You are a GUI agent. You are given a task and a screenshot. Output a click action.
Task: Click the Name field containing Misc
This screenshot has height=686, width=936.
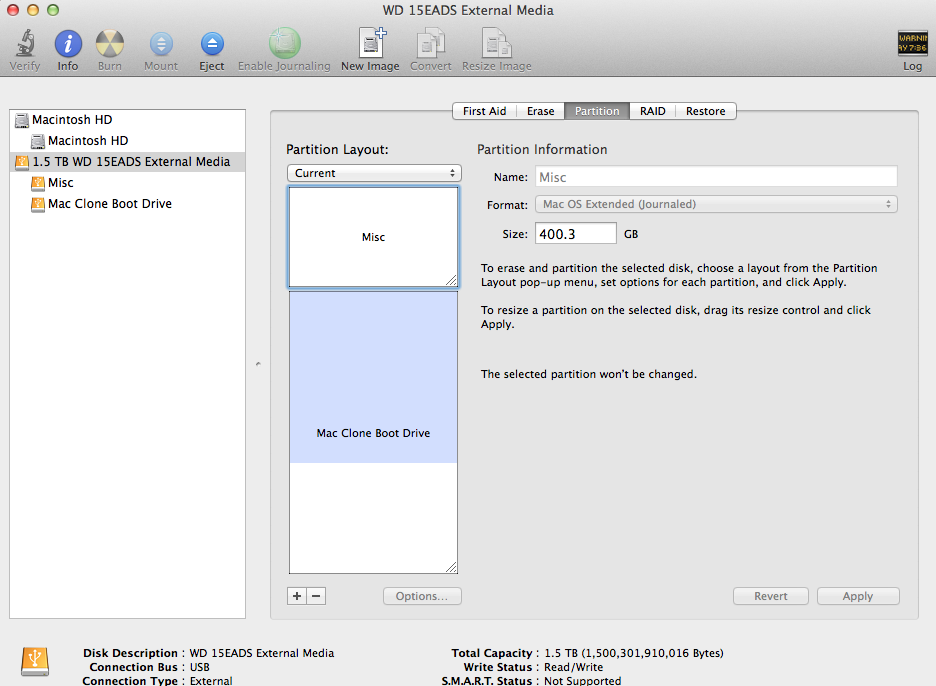[716, 177]
